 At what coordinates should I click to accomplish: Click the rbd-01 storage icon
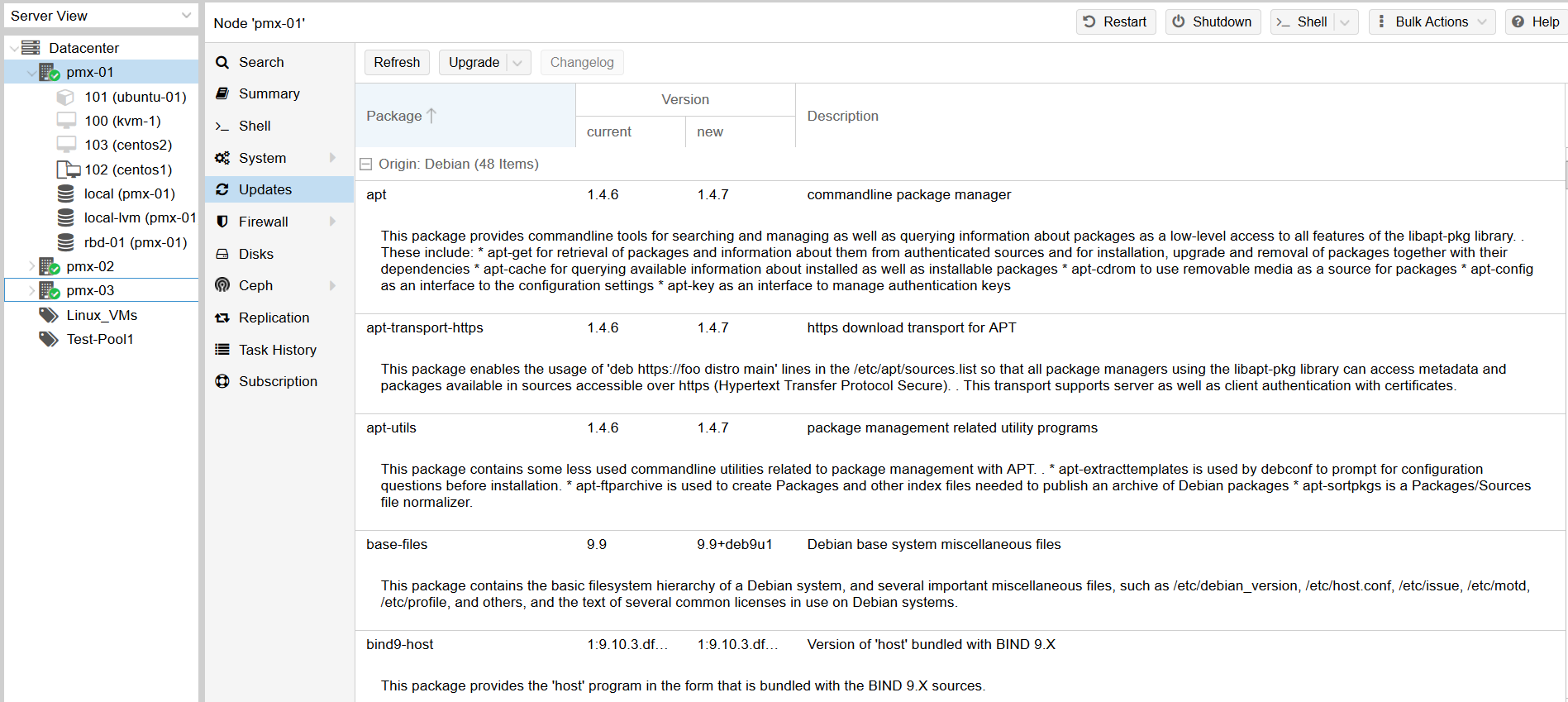[x=65, y=242]
